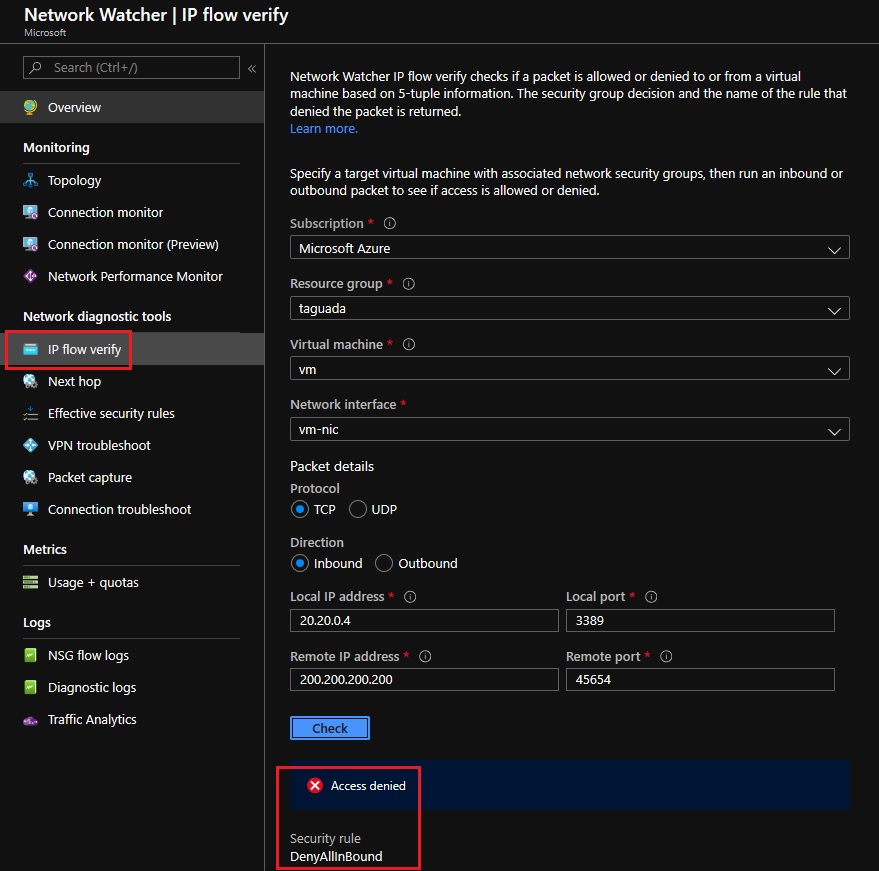Select the UDP protocol radio button
The image size is (879, 871).
(x=358, y=509)
